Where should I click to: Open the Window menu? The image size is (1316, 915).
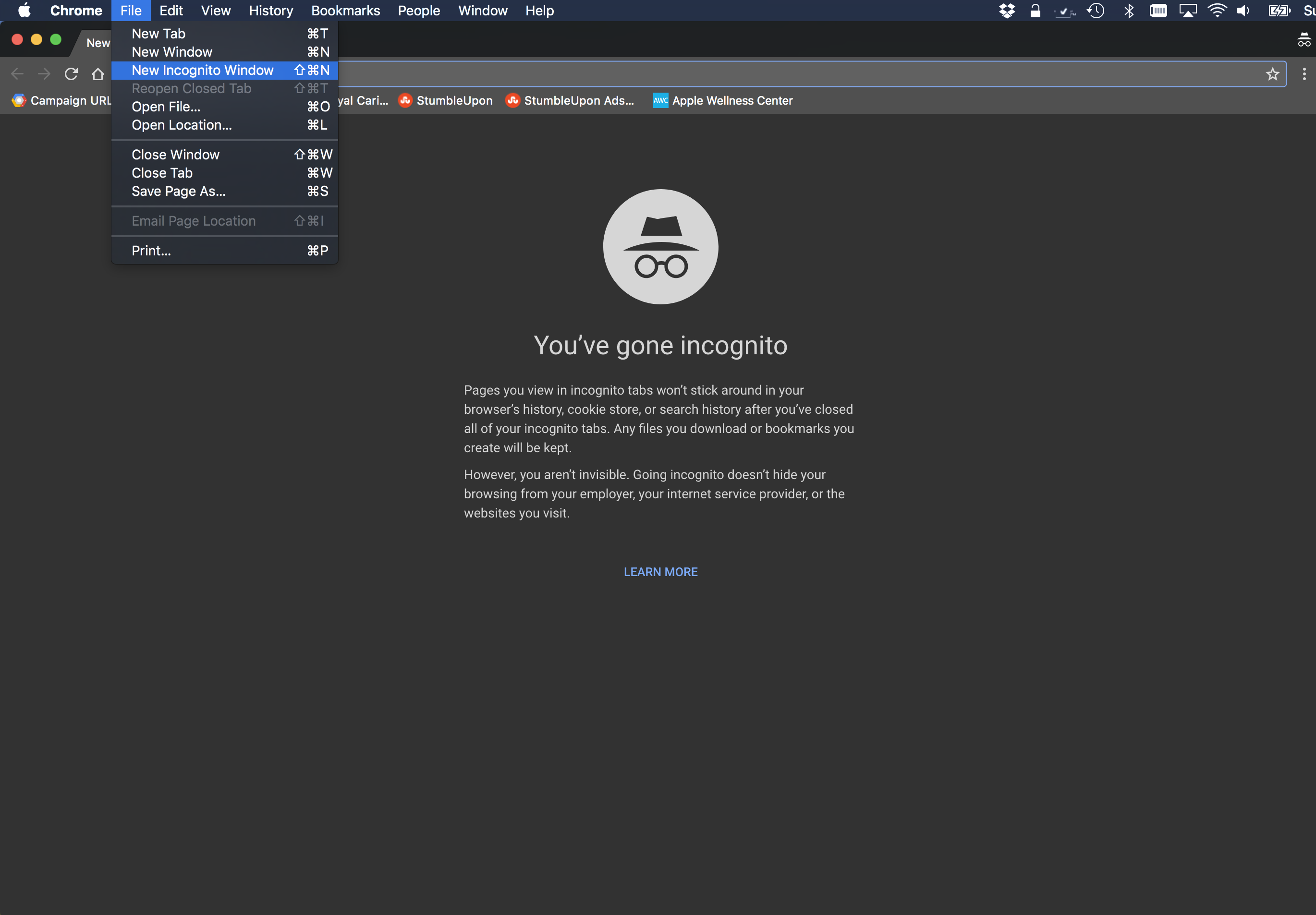[x=483, y=10]
